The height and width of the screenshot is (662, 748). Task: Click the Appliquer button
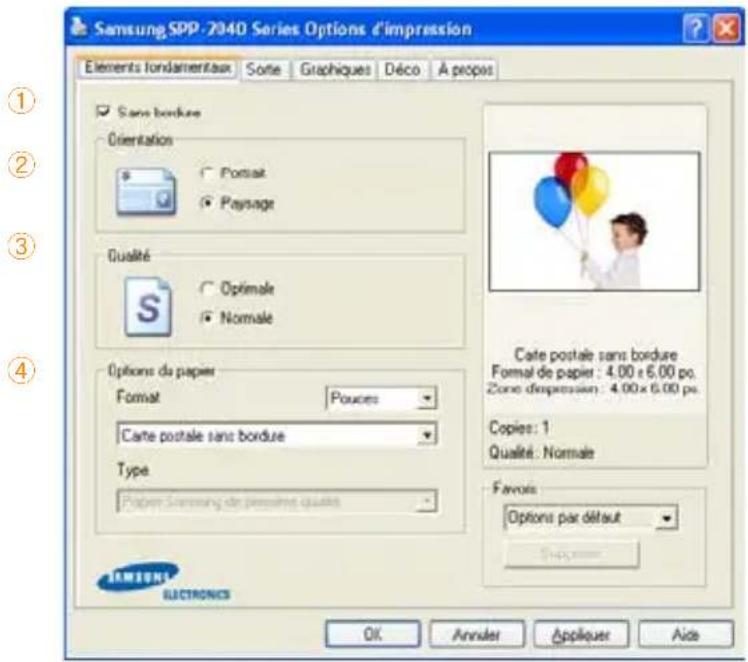coord(581,634)
